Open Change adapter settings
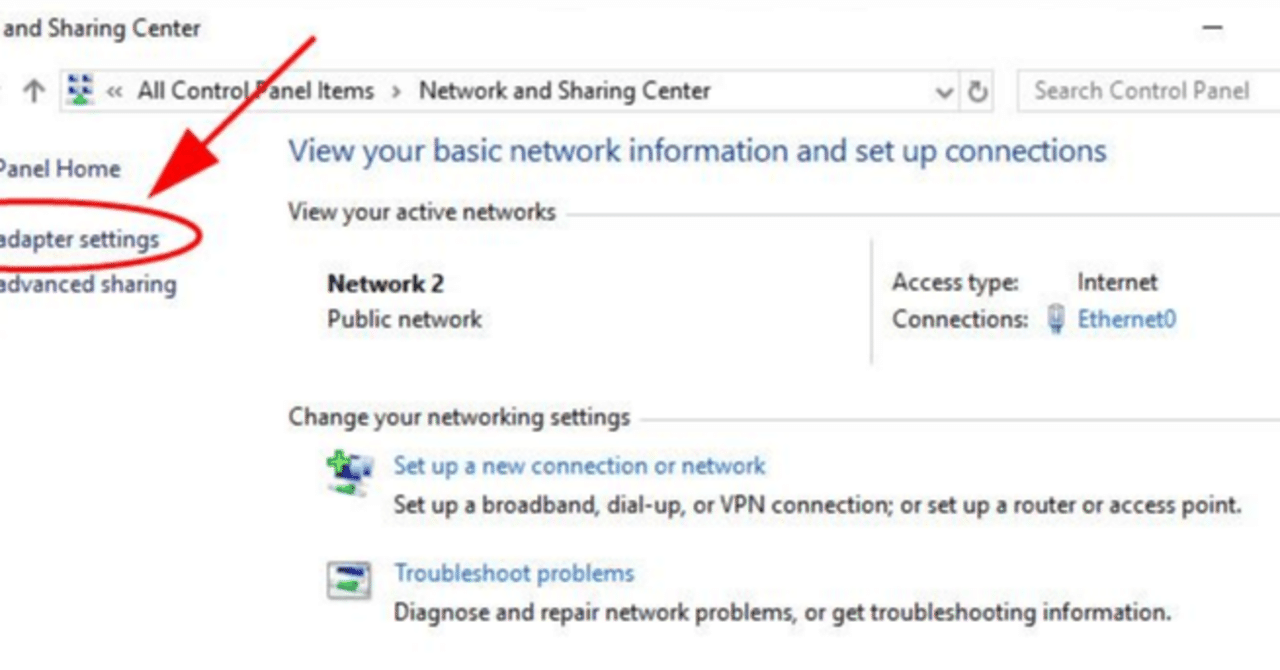Viewport: 1280px width, 670px height. coord(80,239)
